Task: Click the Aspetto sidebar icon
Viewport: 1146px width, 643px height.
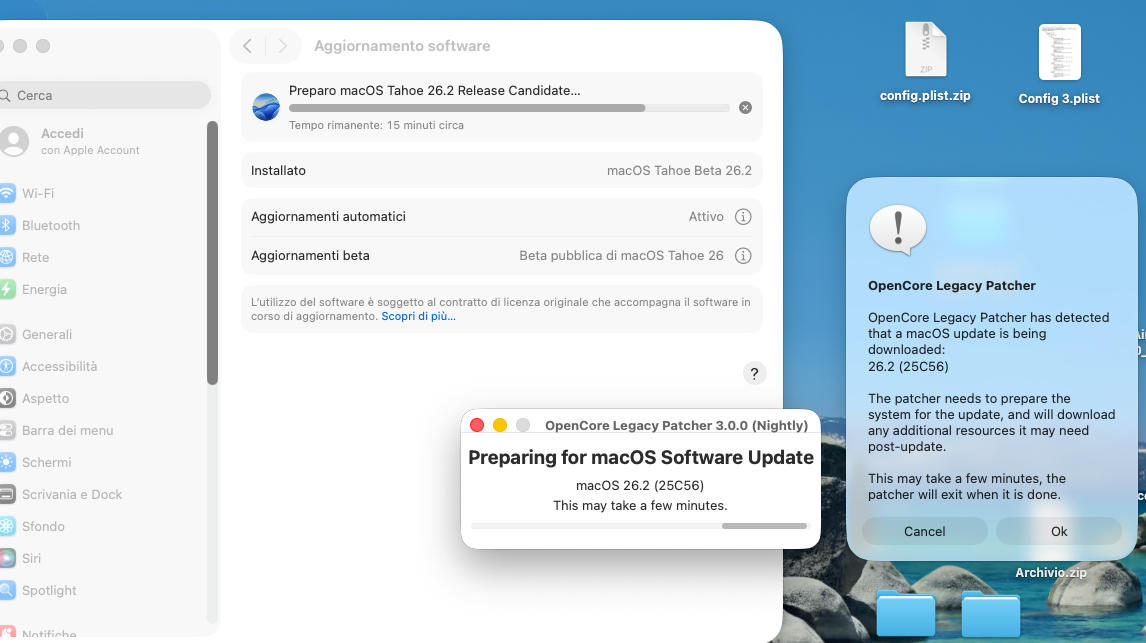Action: point(7,398)
